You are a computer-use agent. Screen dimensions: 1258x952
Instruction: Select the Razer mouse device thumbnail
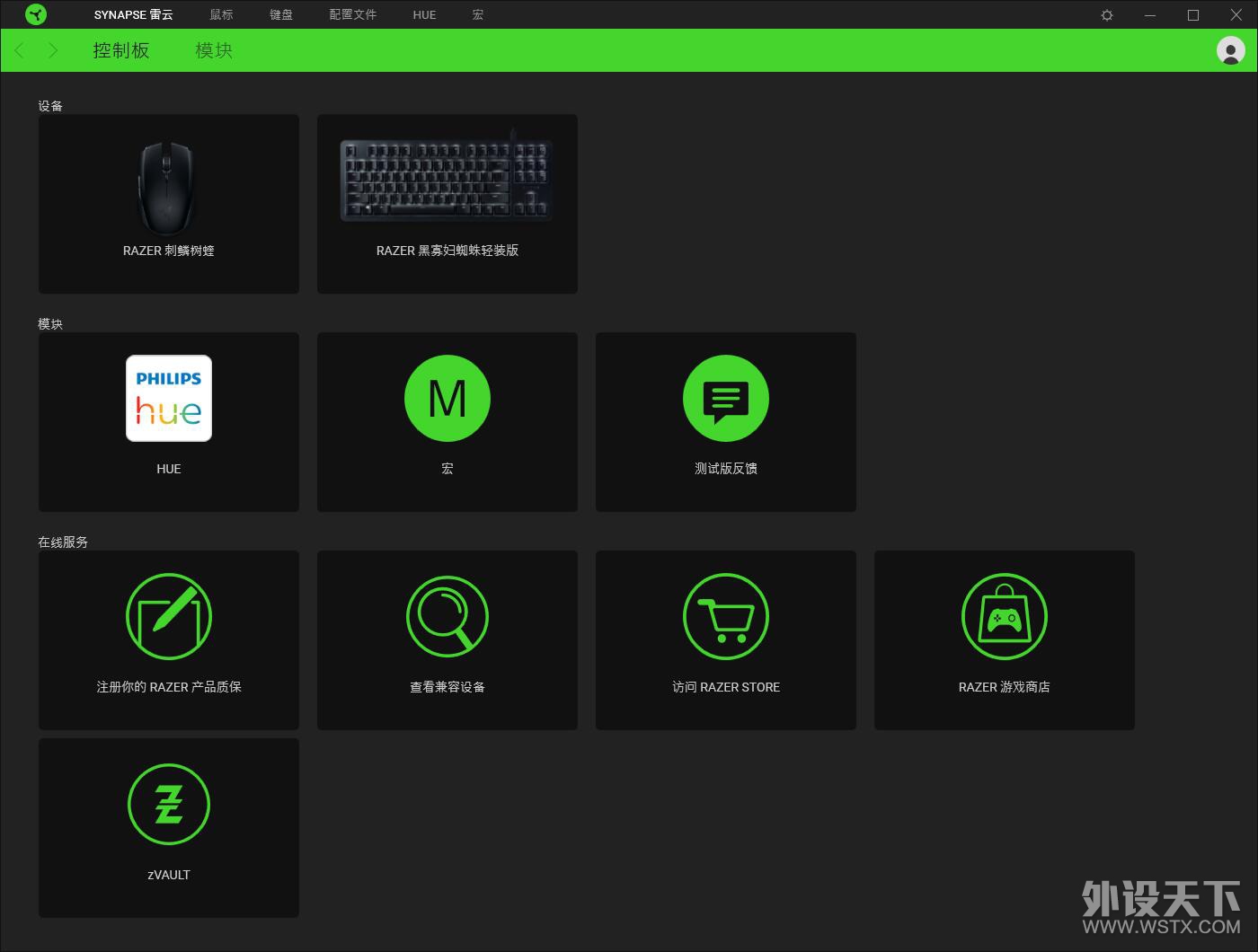(x=168, y=189)
